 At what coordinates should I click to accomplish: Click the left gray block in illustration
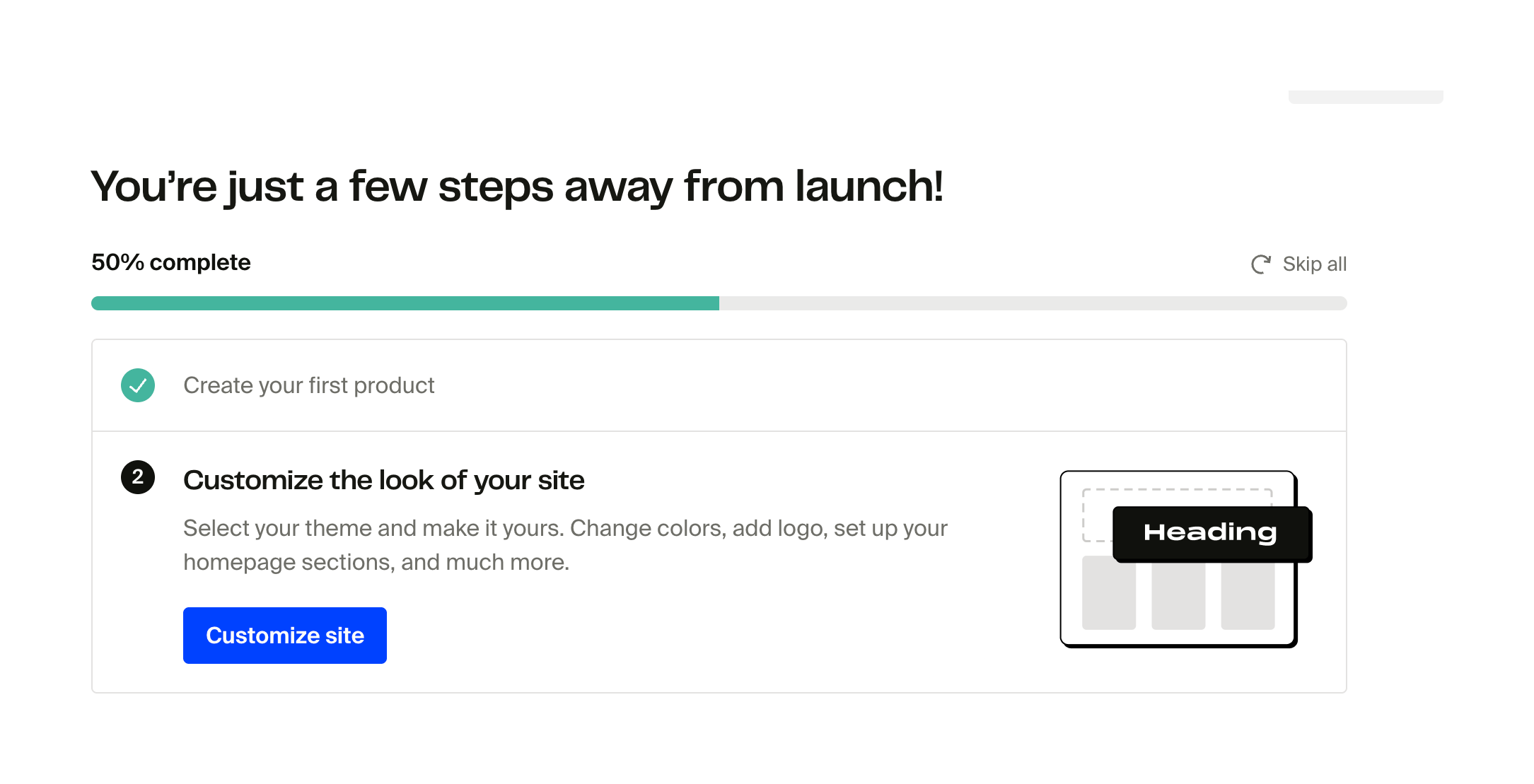pyautogui.click(x=1108, y=594)
